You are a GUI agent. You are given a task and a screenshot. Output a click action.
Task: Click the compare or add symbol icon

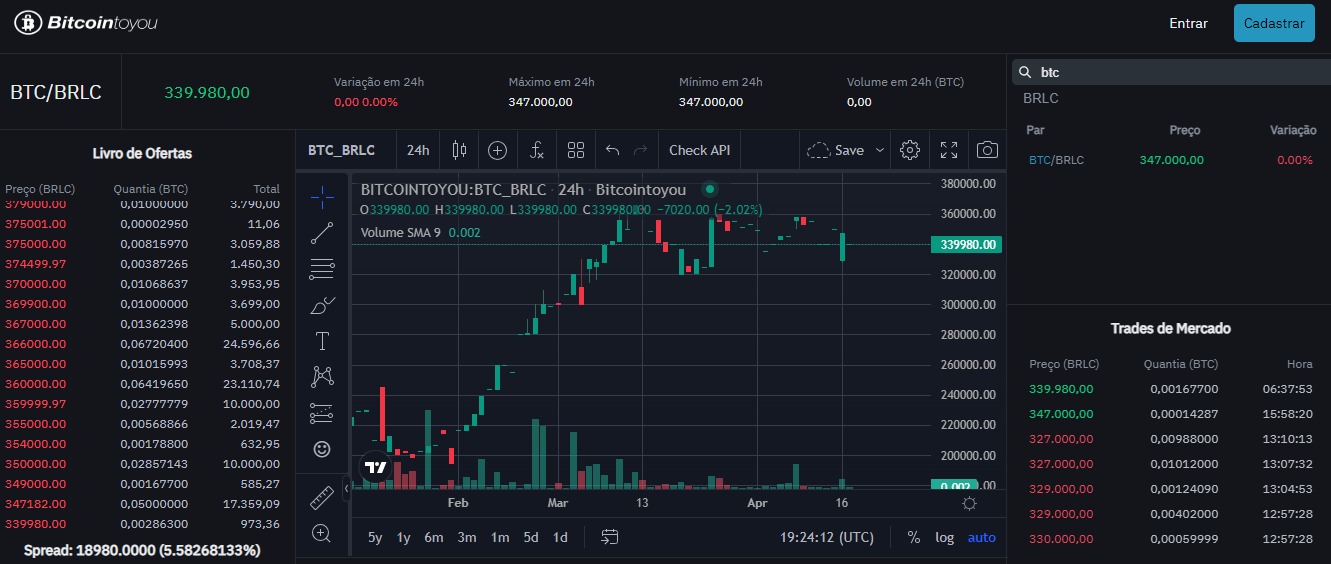(497, 150)
